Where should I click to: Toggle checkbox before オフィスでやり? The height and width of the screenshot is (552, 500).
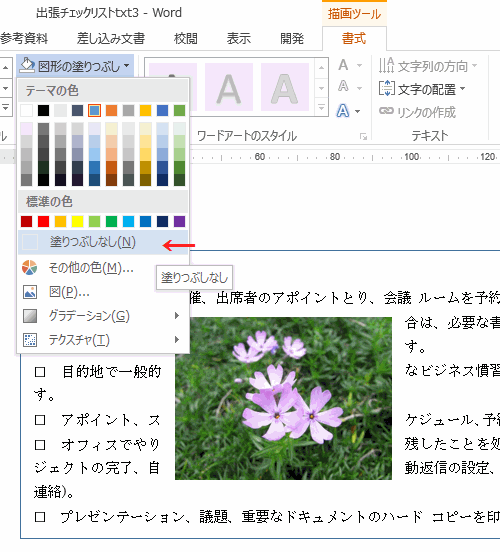tap(40, 445)
